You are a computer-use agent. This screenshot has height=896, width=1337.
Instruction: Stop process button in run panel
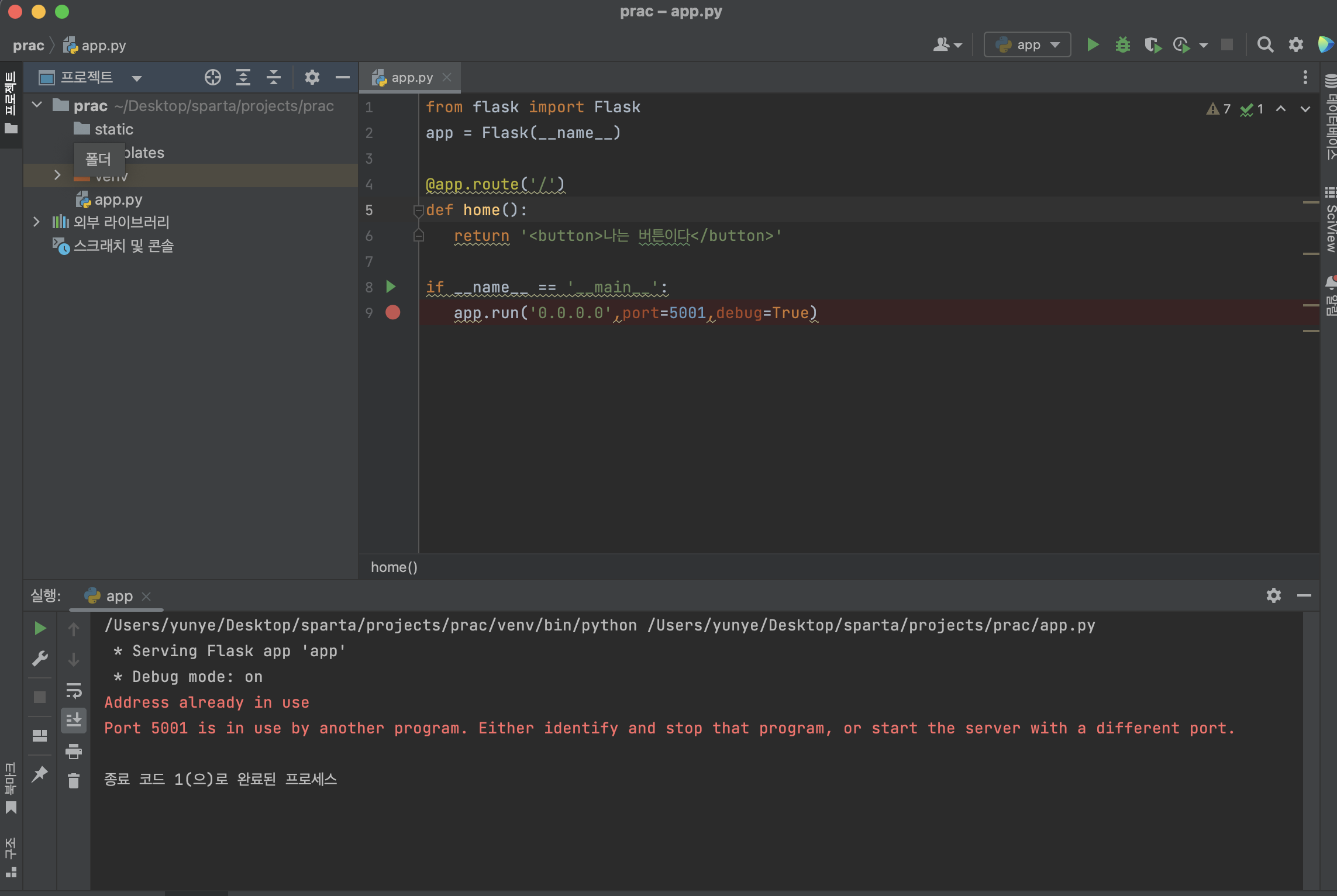pos(40,697)
